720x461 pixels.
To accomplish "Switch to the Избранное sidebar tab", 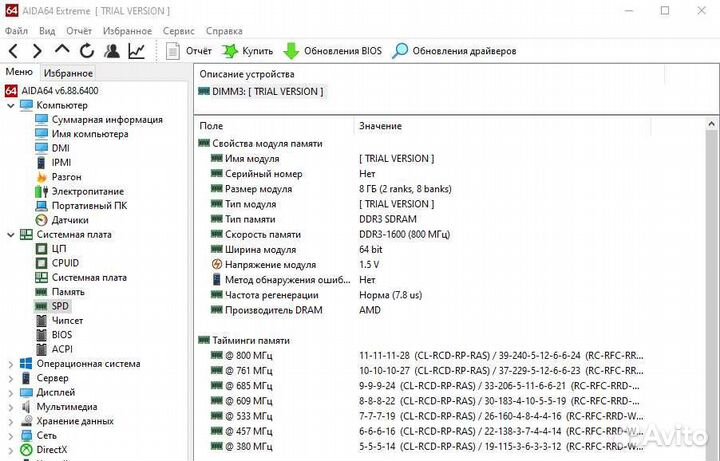I will (x=68, y=73).
